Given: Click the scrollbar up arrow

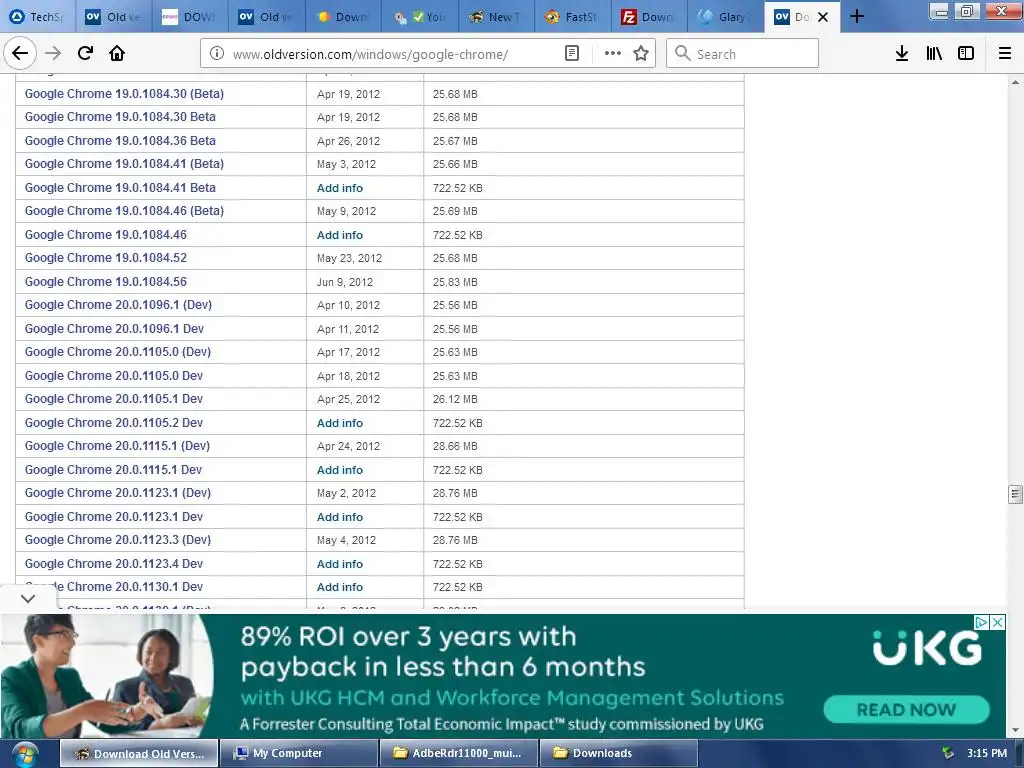Looking at the screenshot, I should 1015,82.
